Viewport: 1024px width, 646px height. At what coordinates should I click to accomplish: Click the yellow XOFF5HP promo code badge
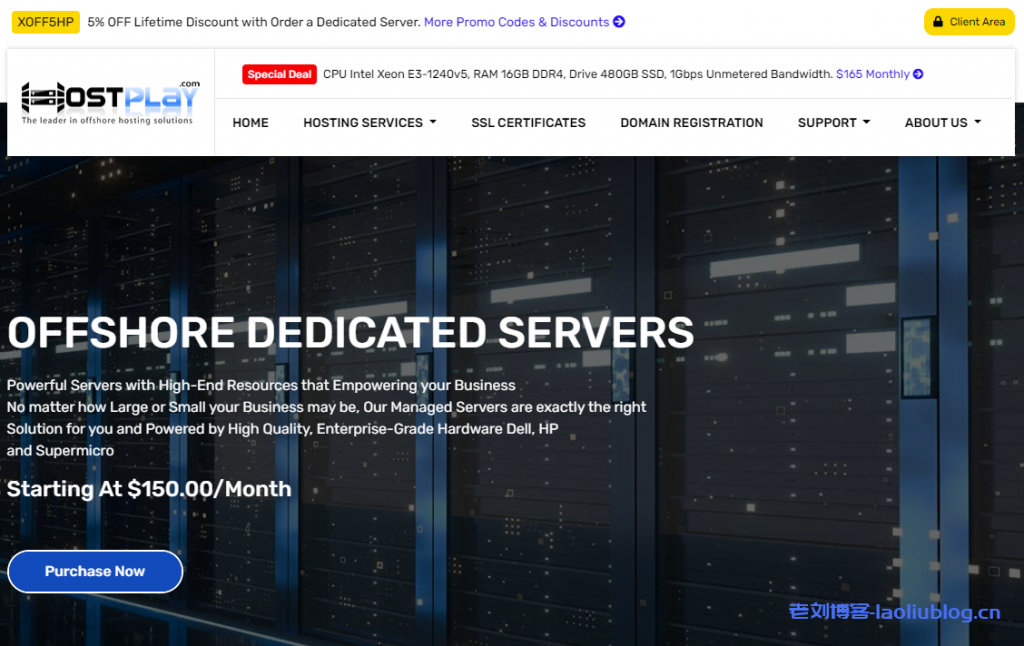45,22
